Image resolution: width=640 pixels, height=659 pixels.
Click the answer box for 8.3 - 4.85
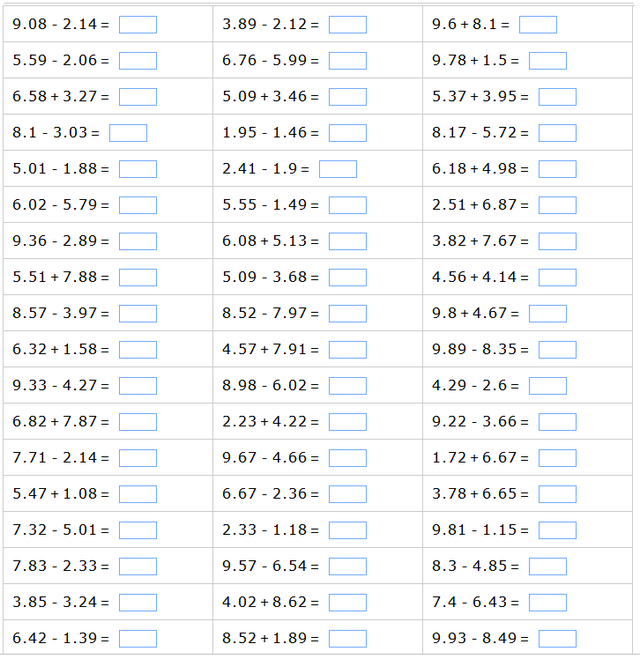coord(548,567)
